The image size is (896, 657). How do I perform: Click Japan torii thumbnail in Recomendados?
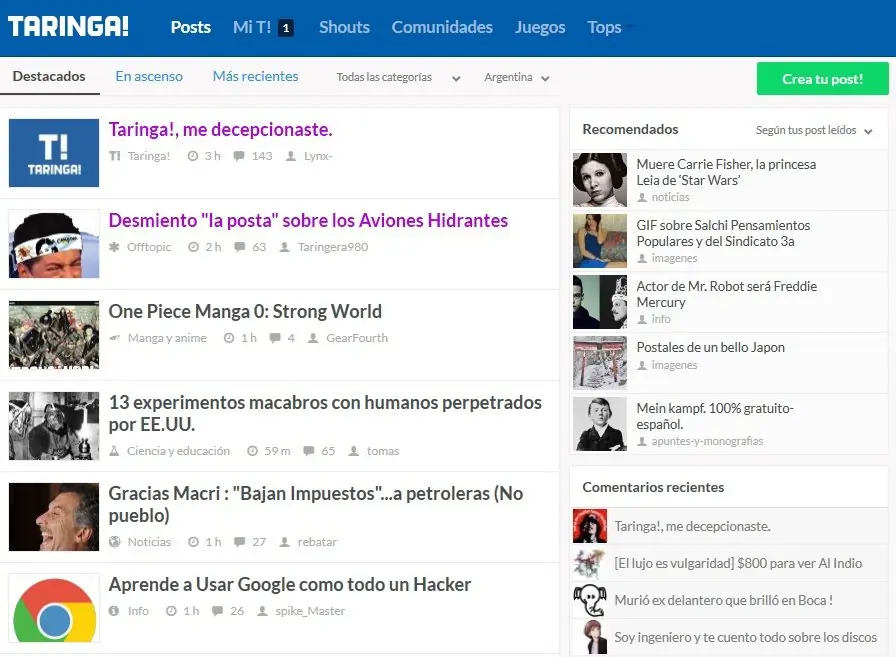[599, 363]
